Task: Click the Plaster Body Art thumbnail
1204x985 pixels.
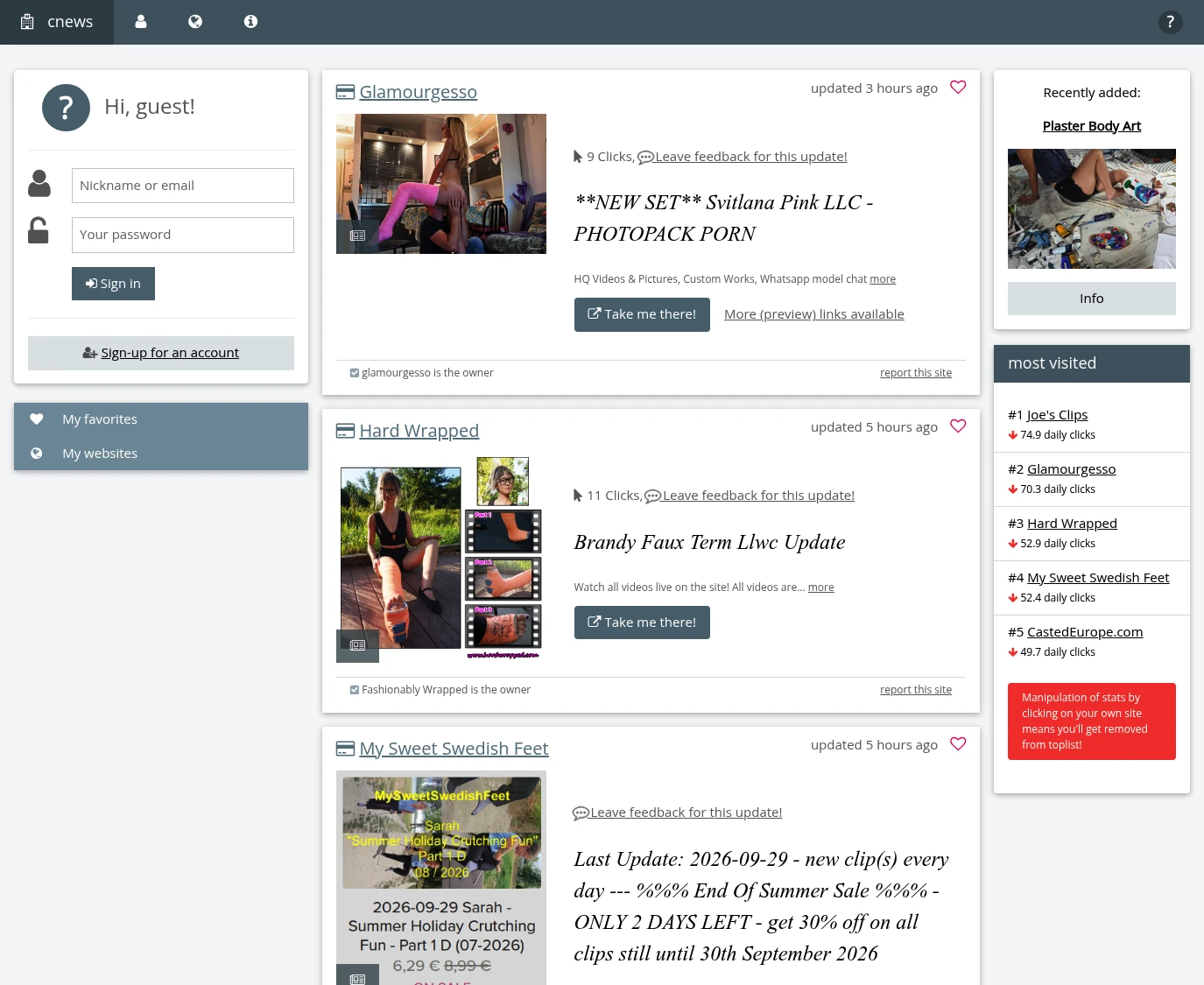Action: (x=1092, y=208)
